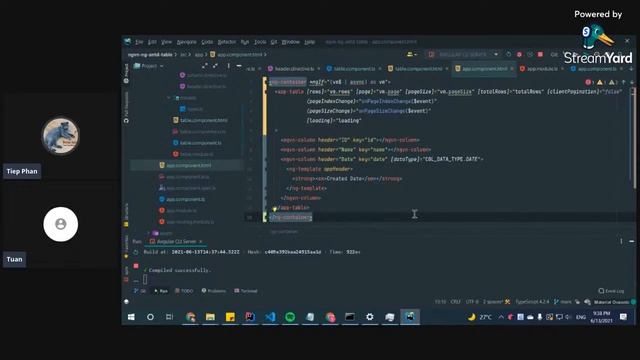Open Visual Studio Code from taskbar
640x360 pixels.
pyautogui.click(x=270, y=317)
